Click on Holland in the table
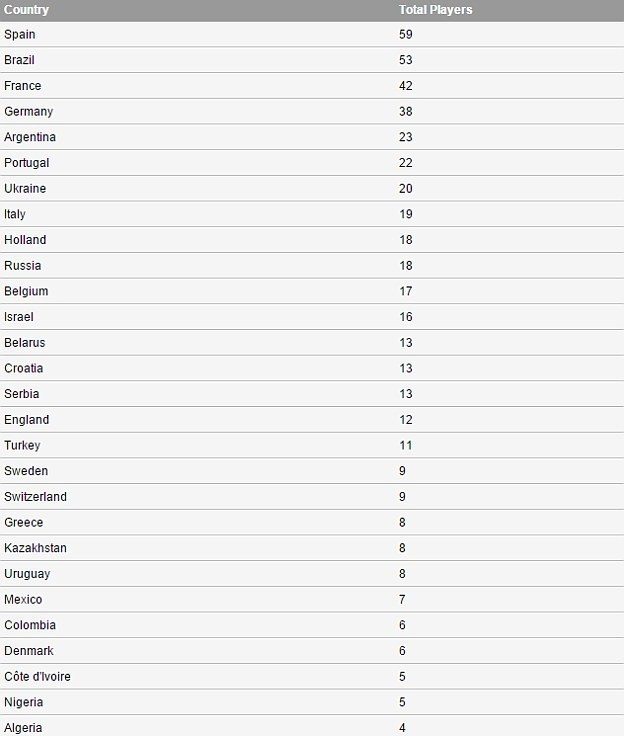This screenshot has width=624, height=736. point(25,240)
